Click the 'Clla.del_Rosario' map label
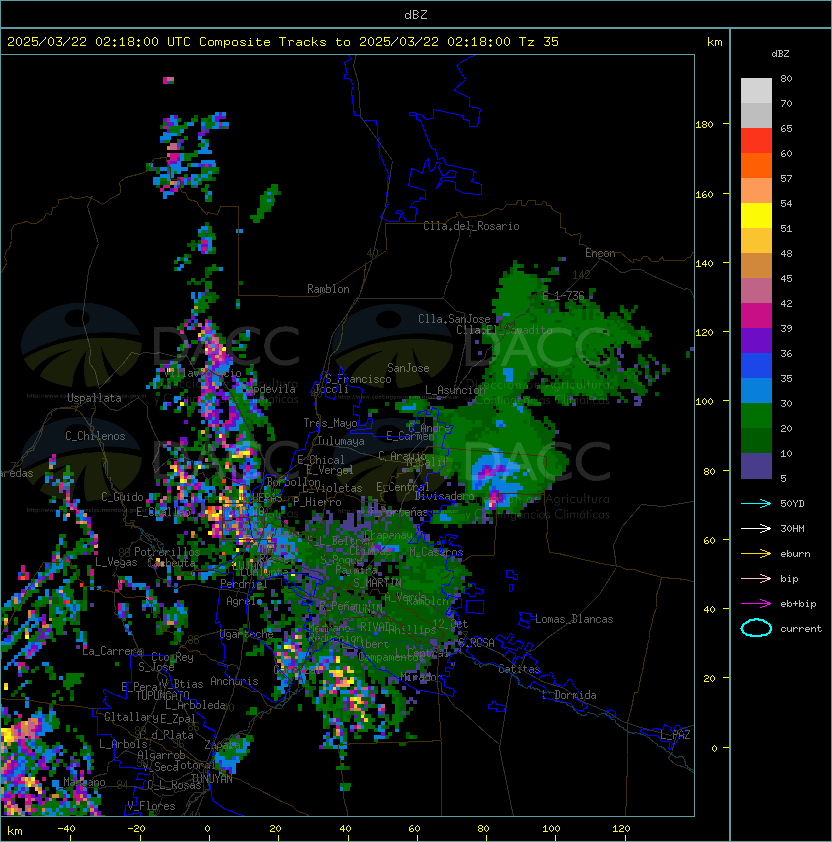This screenshot has height=842, width=832. 471,226
